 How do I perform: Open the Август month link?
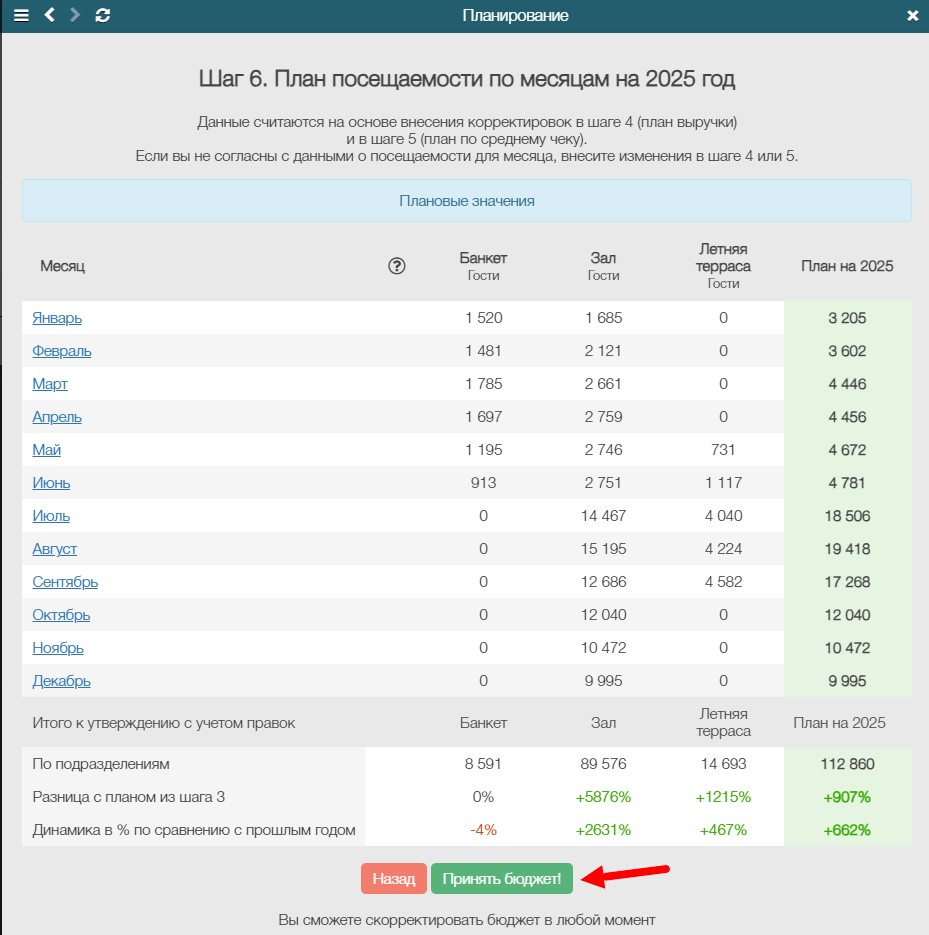(x=55, y=549)
